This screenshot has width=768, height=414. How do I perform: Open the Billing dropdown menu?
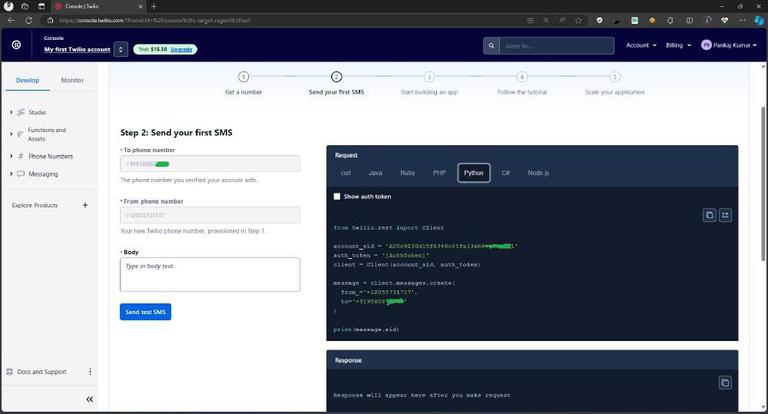tap(678, 45)
